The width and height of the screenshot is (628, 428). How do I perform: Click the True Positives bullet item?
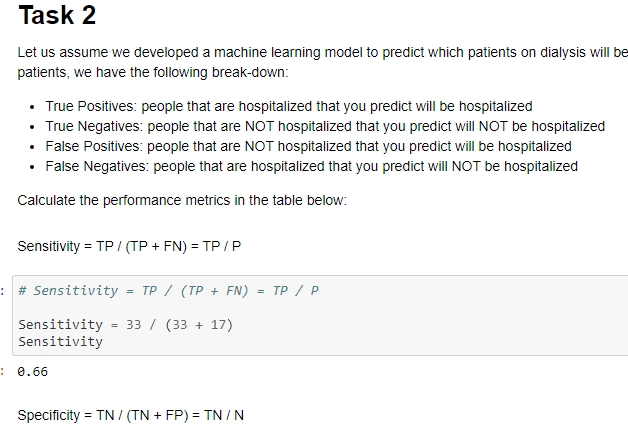(x=289, y=106)
